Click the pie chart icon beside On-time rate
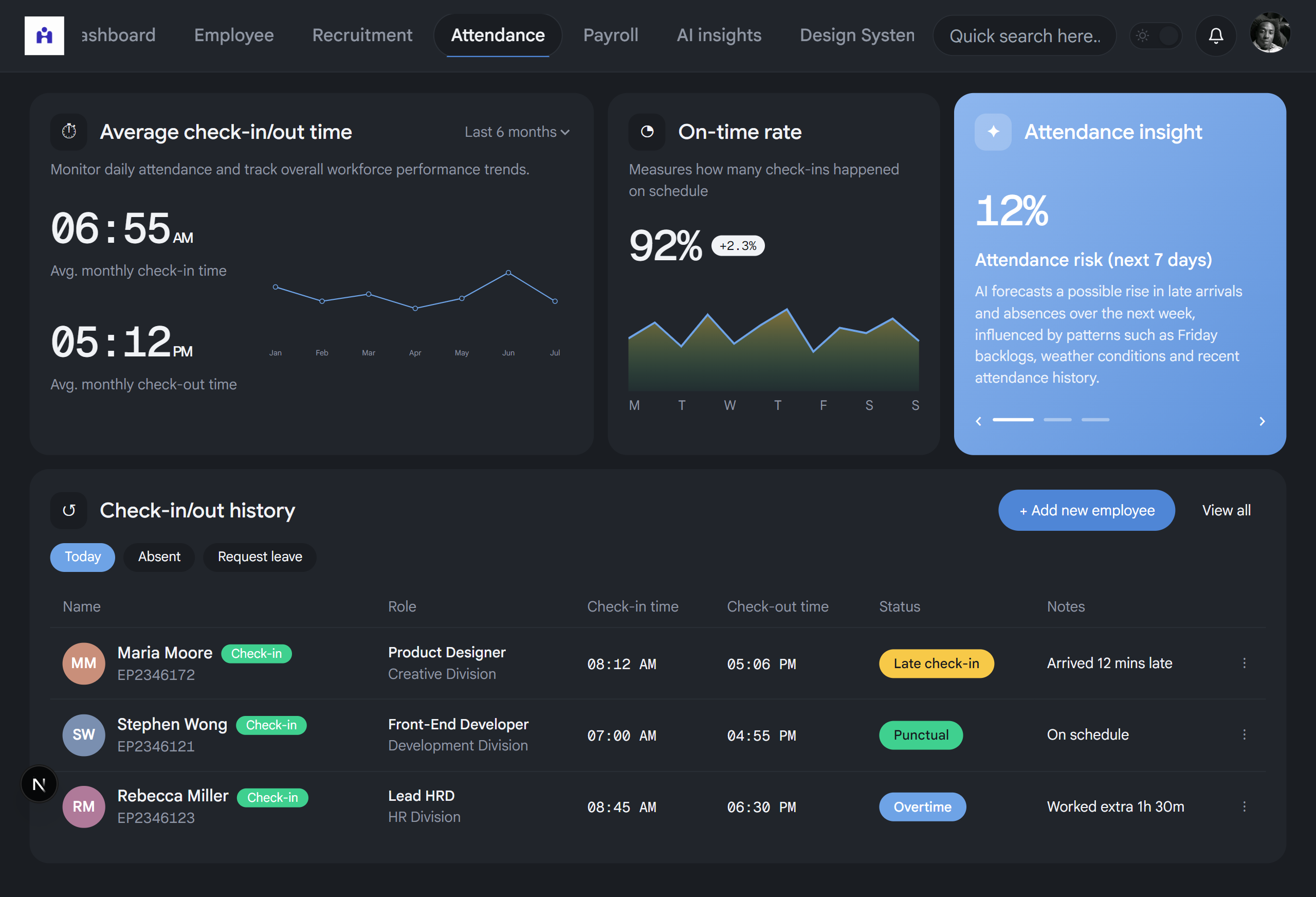The width and height of the screenshot is (1316, 897). (x=647, y=132)
